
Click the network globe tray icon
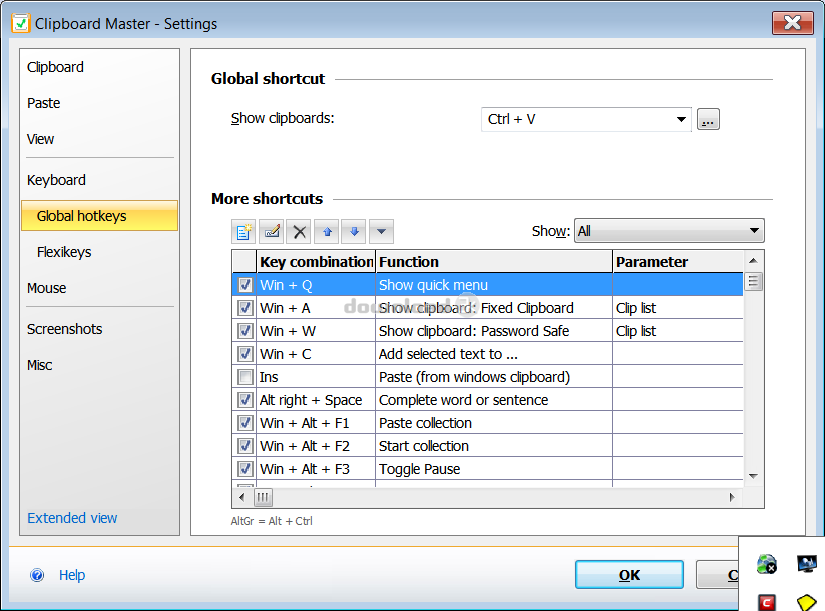click(767, 565)
